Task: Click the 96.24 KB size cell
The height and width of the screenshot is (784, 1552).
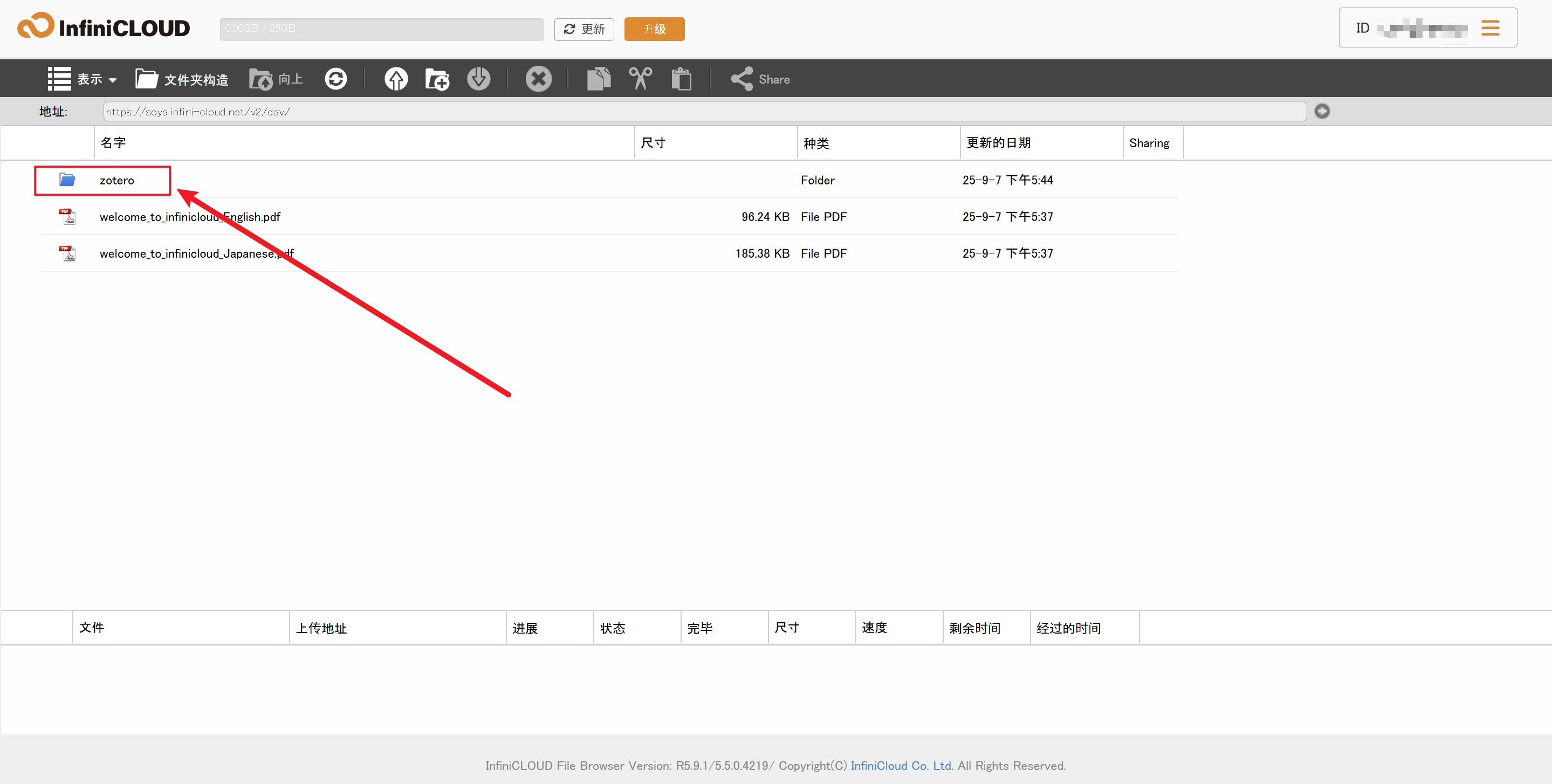Action: (765, 217)
